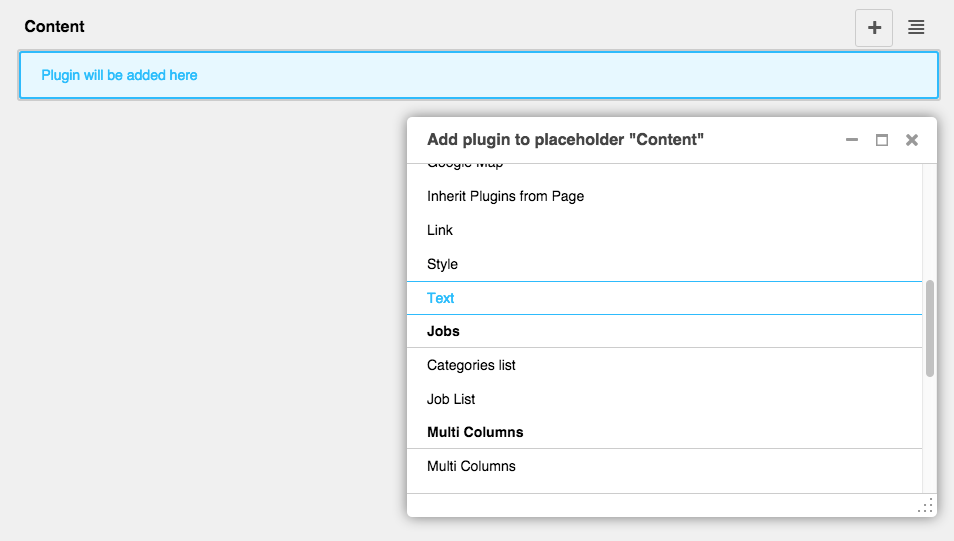Minimize the Add plugin dialog
This screenshot has height=541, width=954.
click(852, 140)
